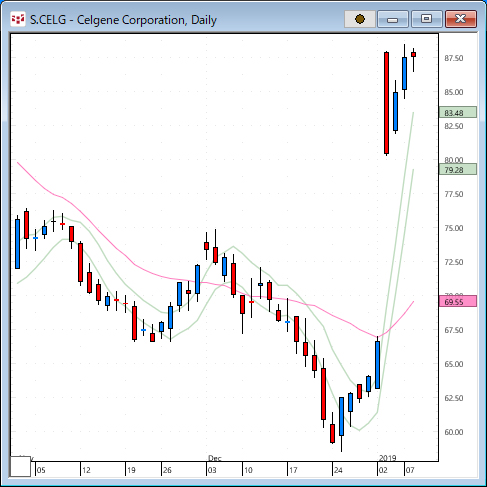487x487 pixels.
Task: Click the brown circle button in title bar
Action: [360, 19]
